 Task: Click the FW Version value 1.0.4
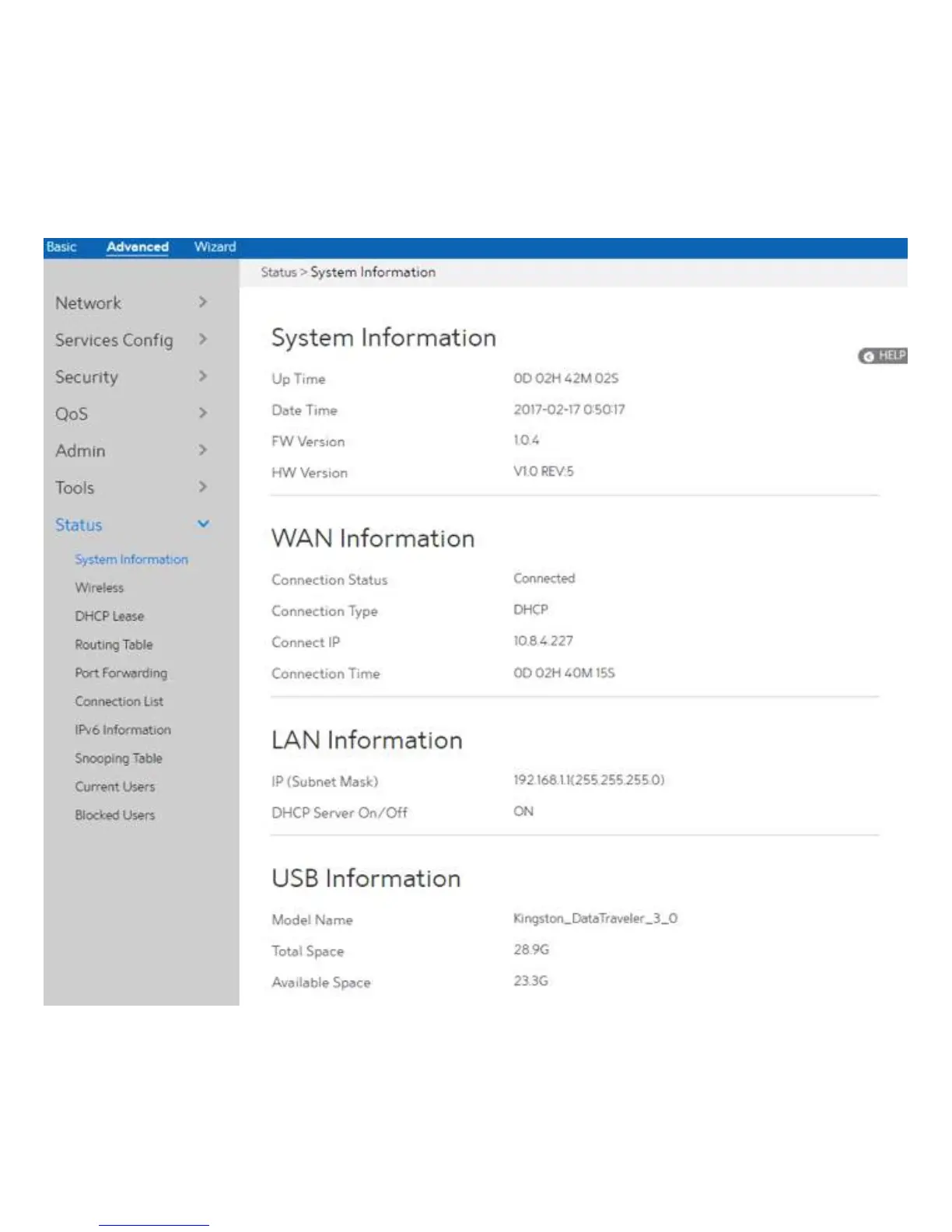(527, 440)
